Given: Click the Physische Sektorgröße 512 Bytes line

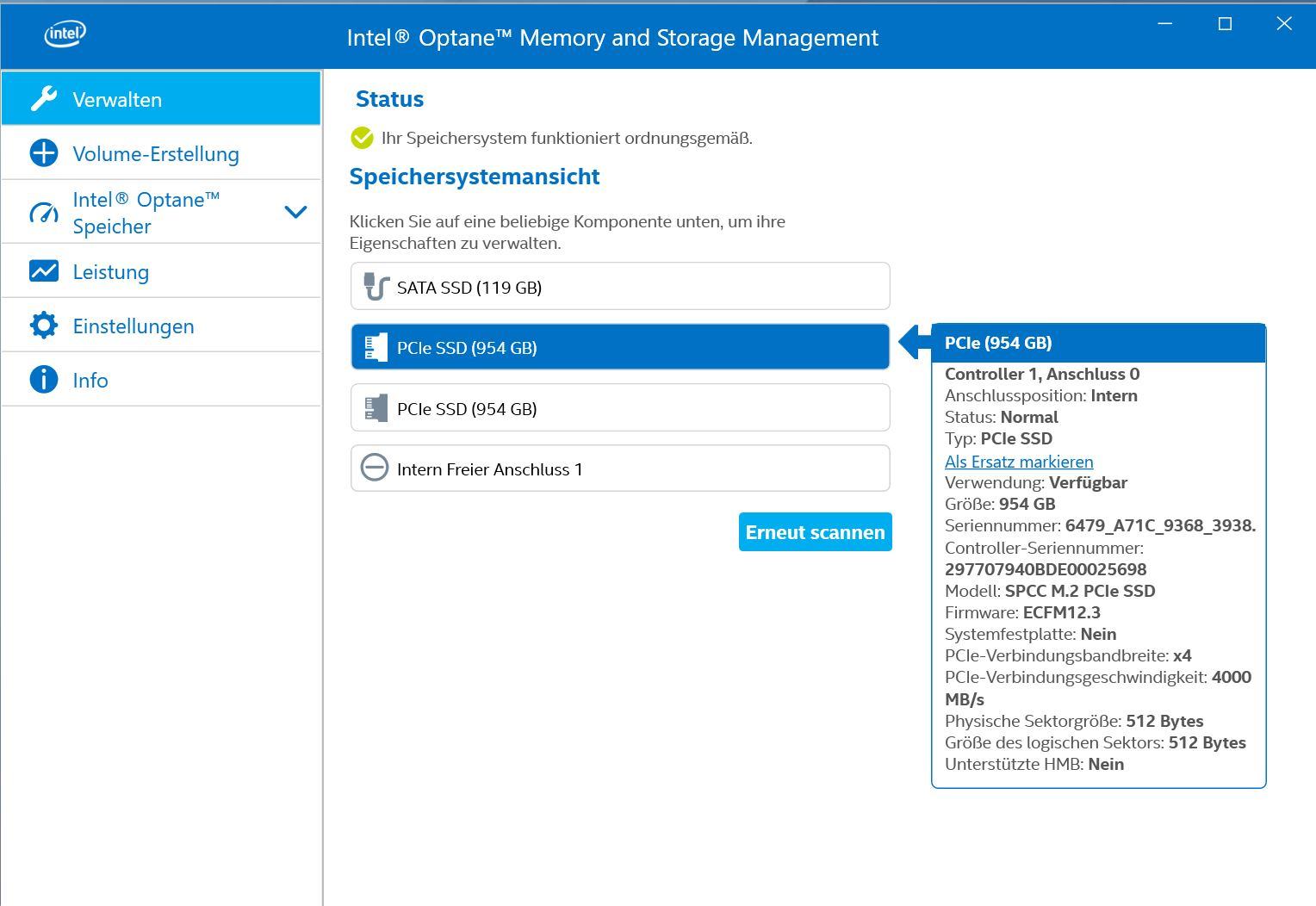Looking at the screenshot, I should 1074,721.
